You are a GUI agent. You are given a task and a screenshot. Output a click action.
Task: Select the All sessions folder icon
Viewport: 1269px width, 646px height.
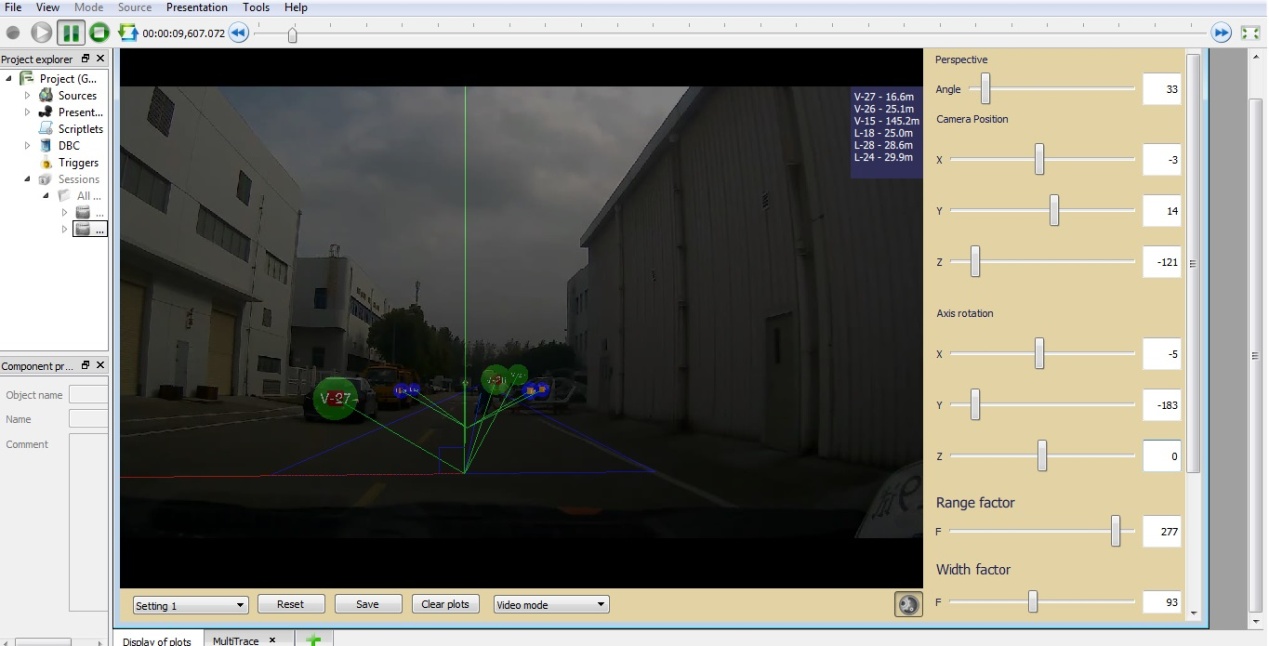click(64, 196)
